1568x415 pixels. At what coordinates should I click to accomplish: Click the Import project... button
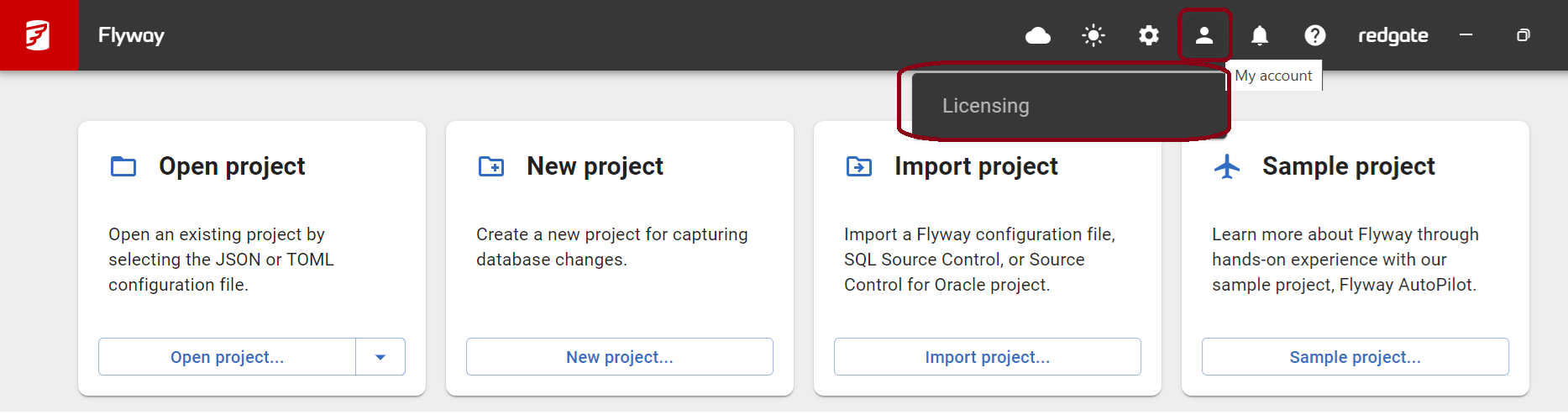coord(988,357)
